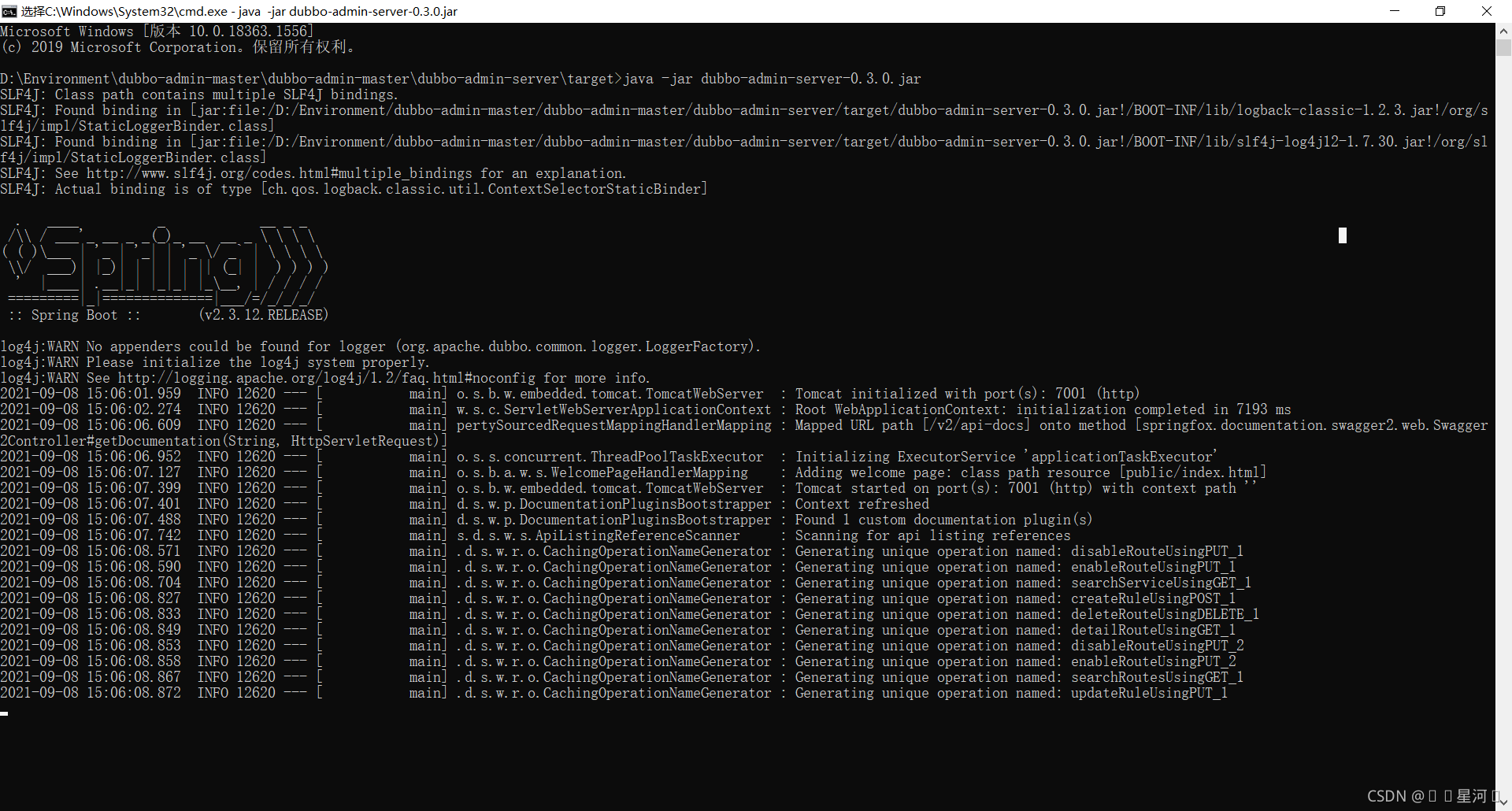Click the scrollbar down arrow
The width and height of the screenshot is (1512, 811).
pyautogui.click(x=1503, y=802)
